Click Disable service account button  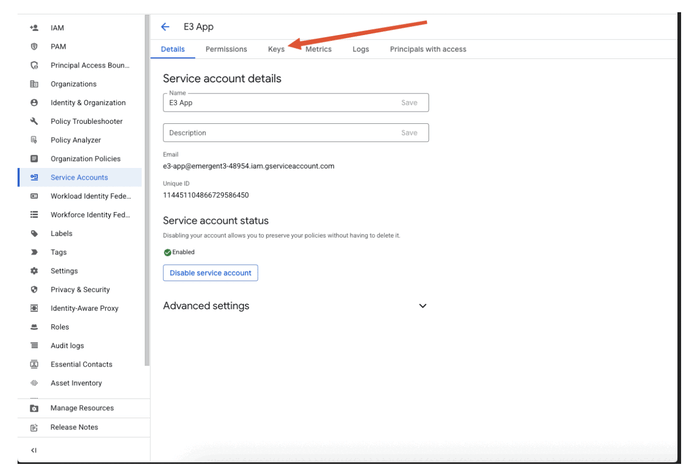tap(211, 273)
